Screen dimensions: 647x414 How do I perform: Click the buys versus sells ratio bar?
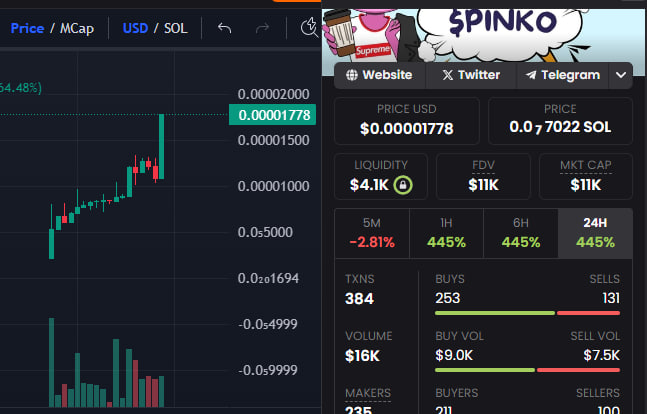[527, 313]
